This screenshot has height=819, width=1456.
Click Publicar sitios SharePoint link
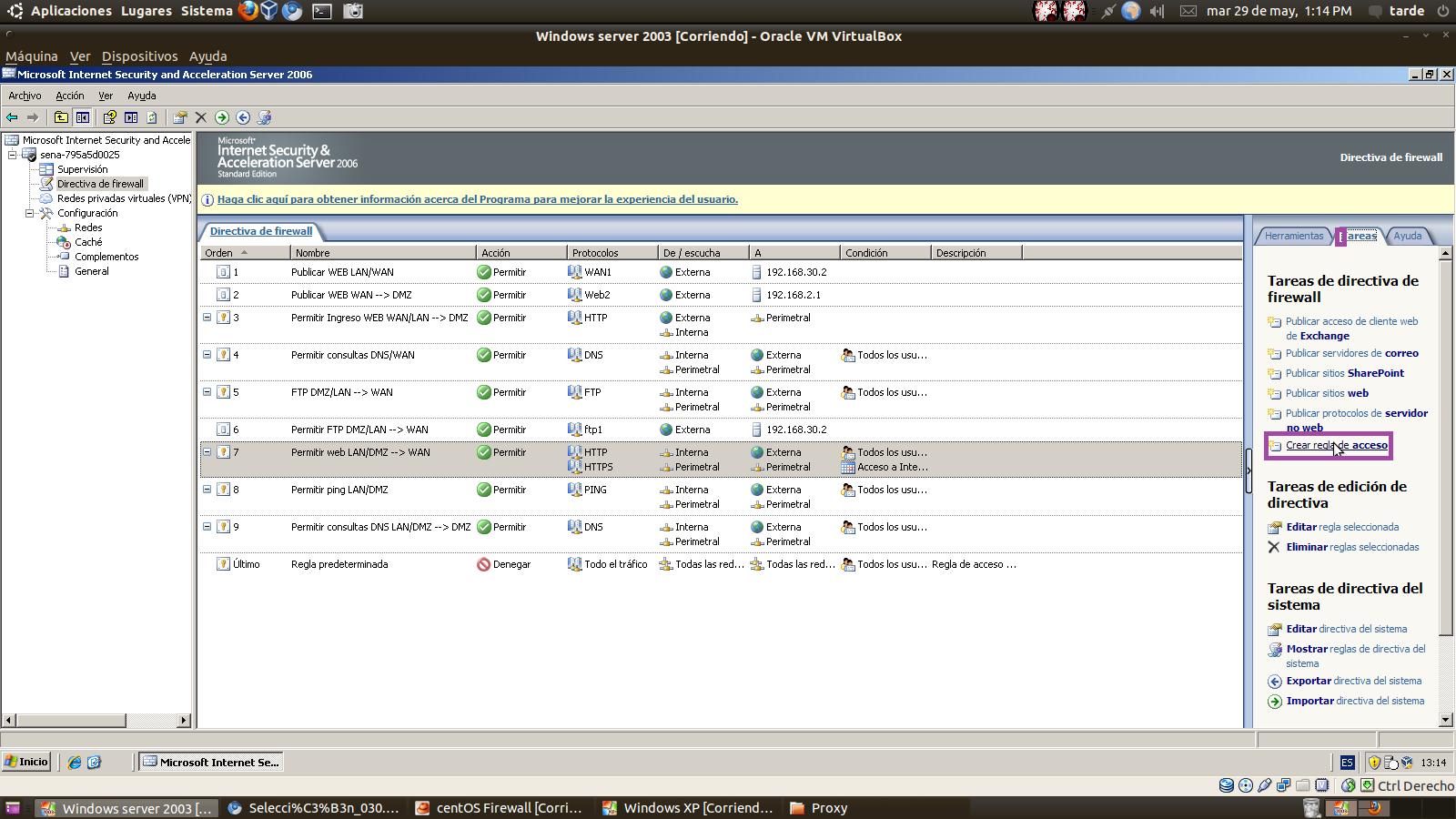[x=1344, y=373]
